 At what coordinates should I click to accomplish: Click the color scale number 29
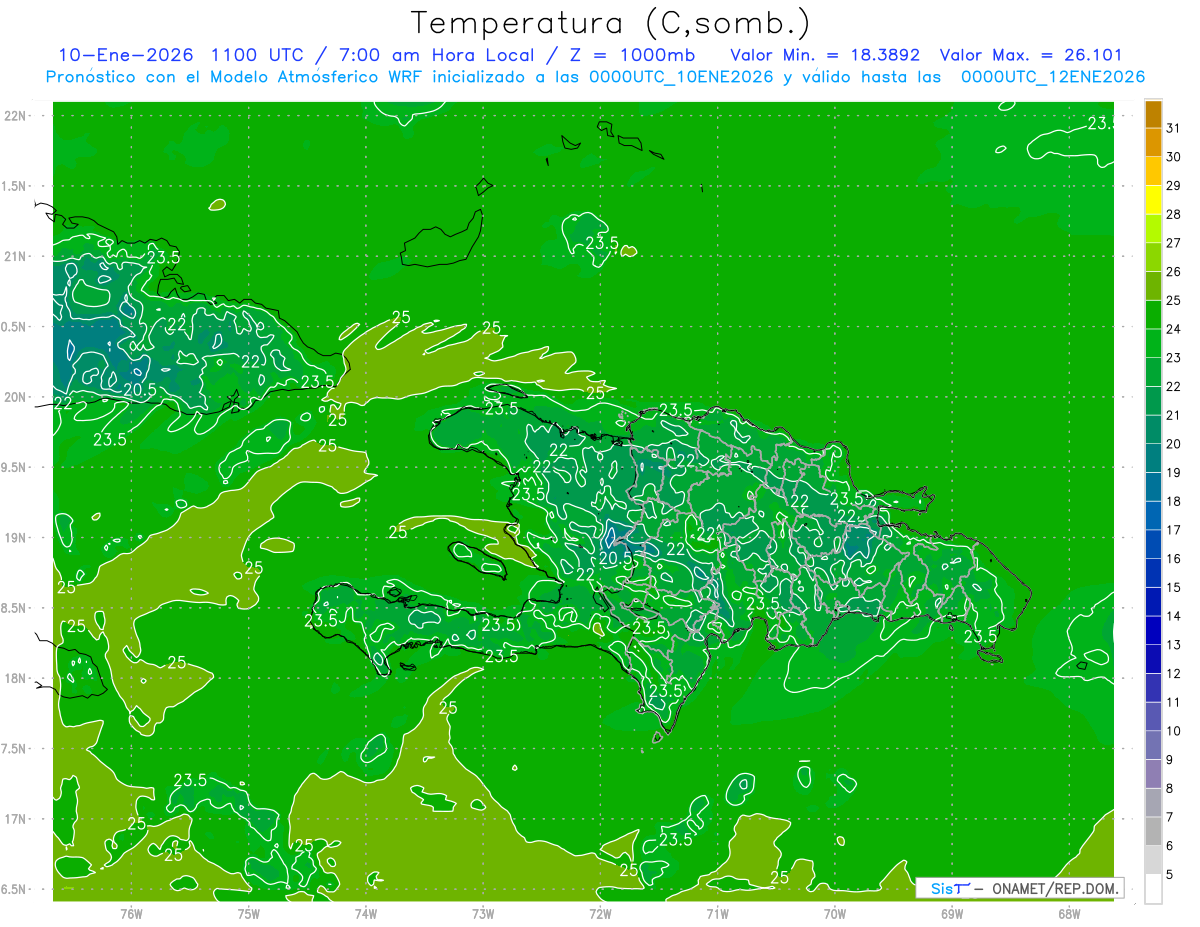(1174, 186)
